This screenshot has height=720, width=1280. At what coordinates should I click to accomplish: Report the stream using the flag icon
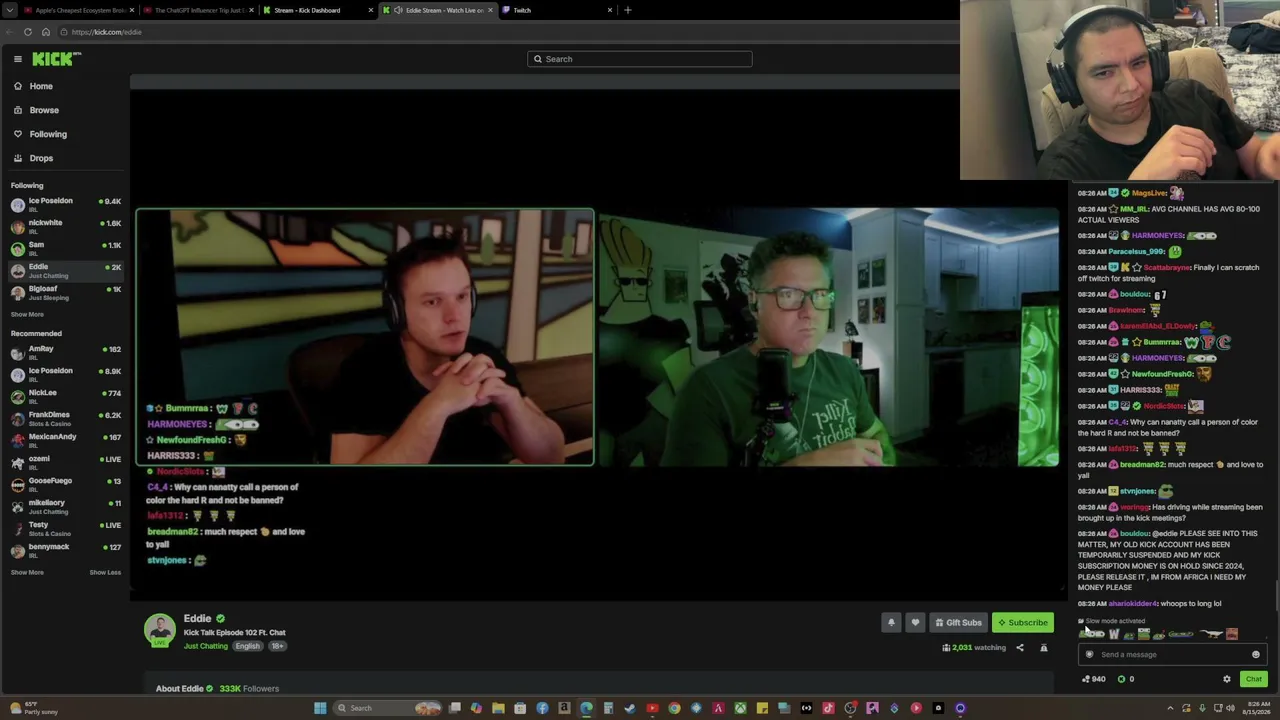point(1044,648)
